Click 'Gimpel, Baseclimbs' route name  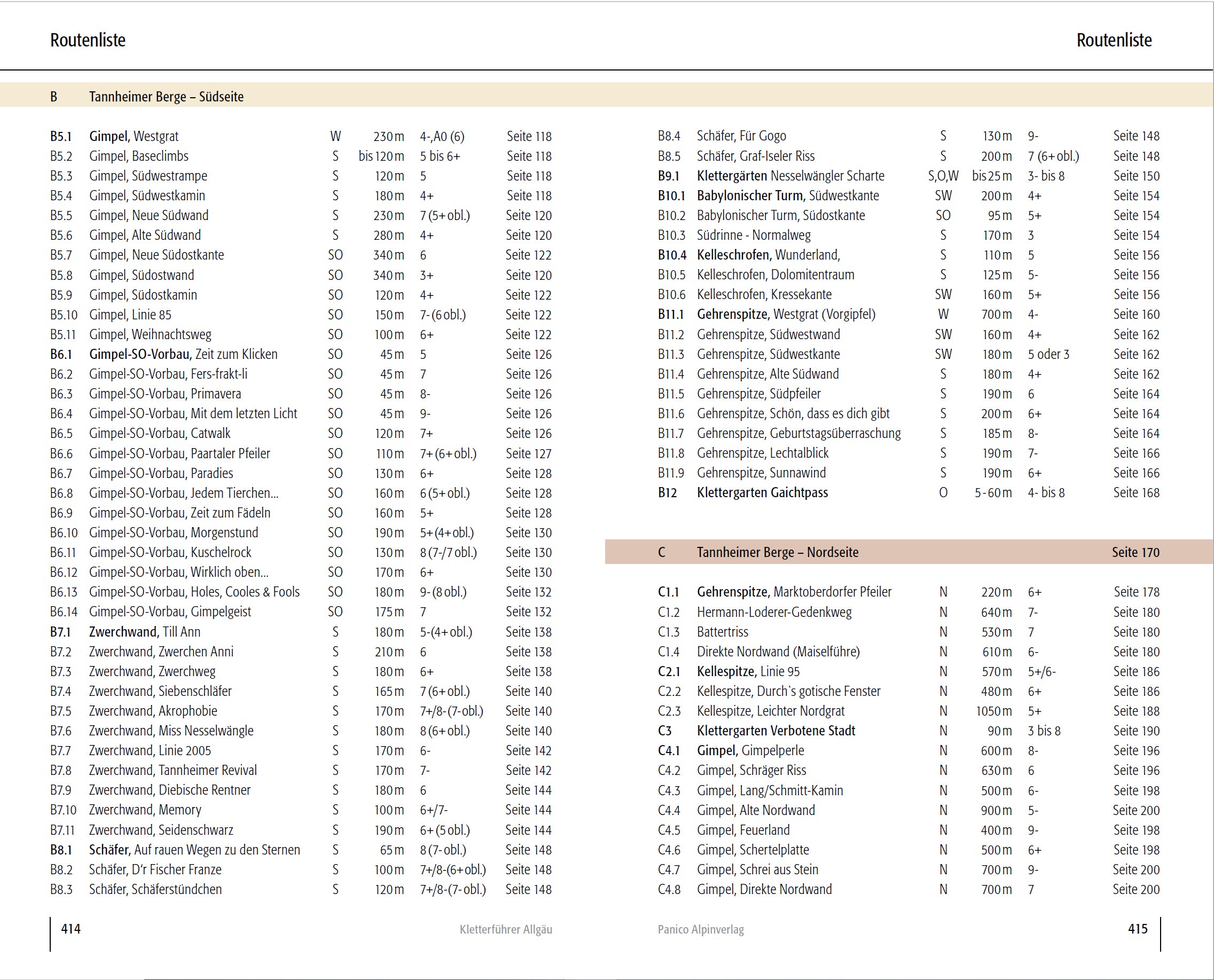(x=139, y=156)
